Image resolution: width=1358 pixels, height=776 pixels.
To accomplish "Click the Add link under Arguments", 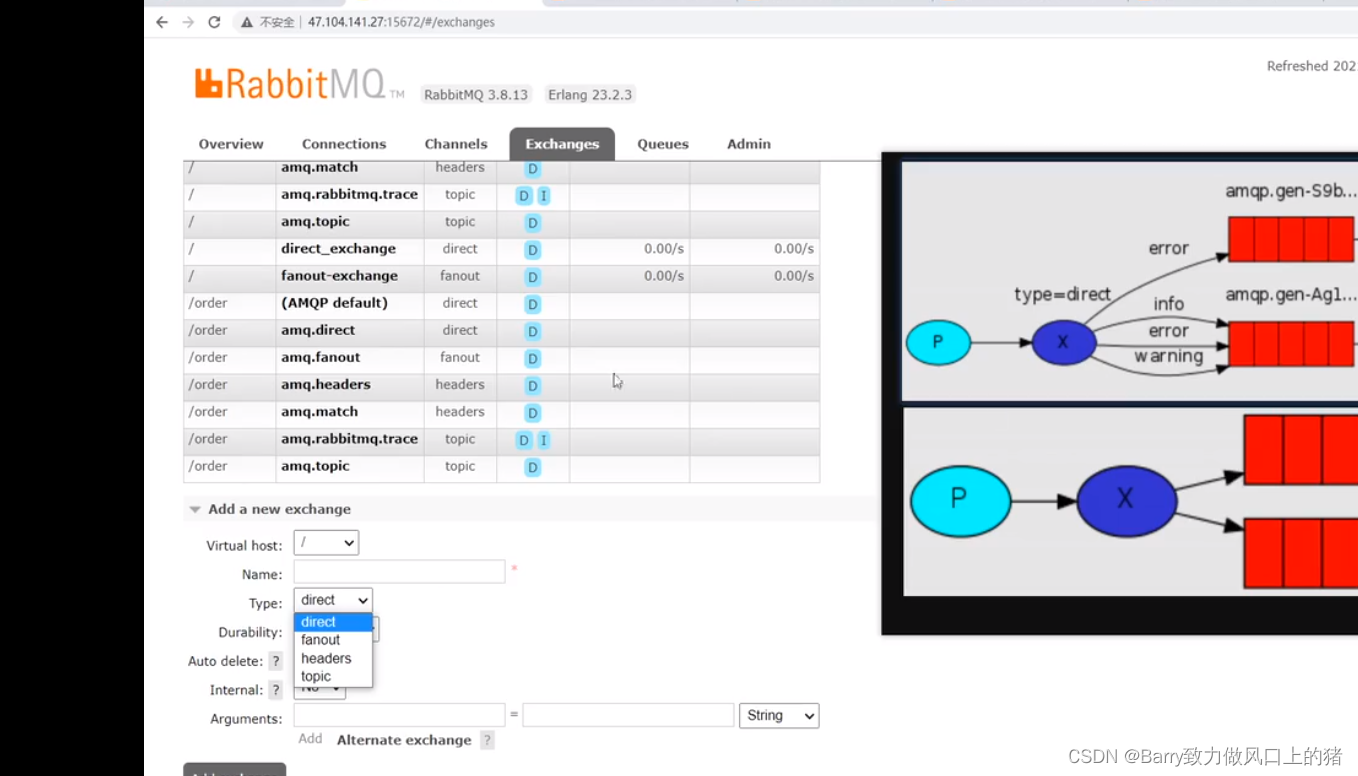I will 310,739.
